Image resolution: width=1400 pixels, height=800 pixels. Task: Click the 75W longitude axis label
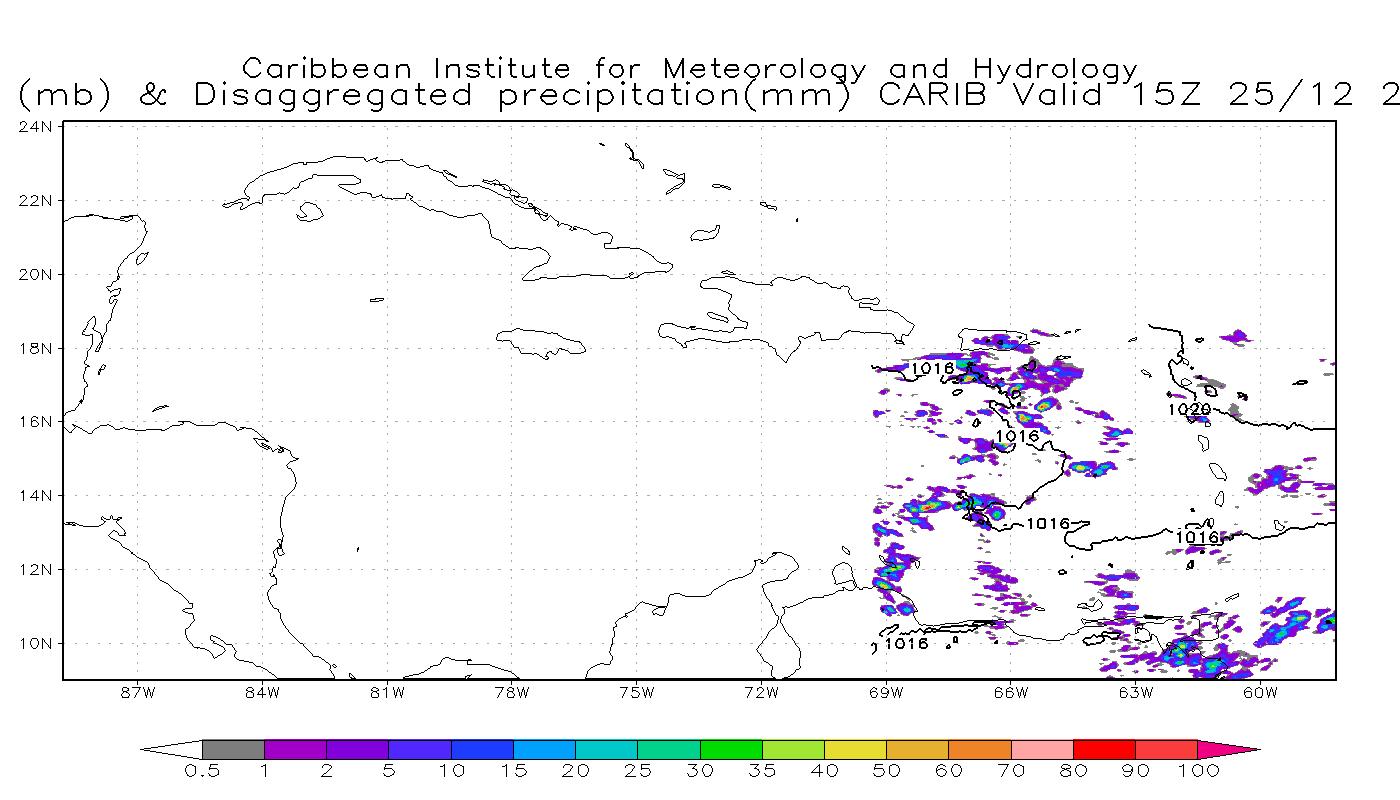(636, 692)
